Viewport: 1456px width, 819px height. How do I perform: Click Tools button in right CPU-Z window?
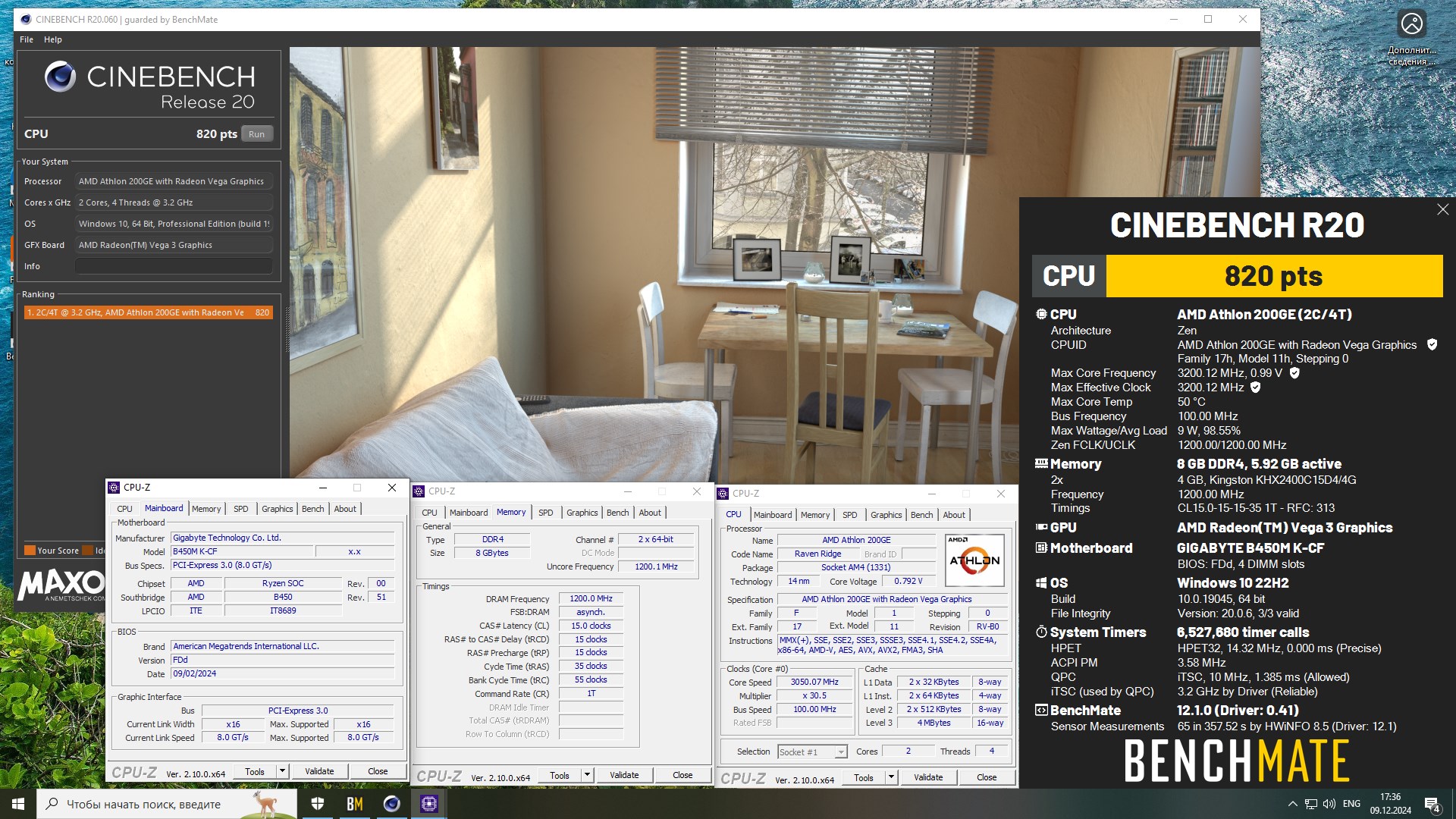[x=863, y=777]
